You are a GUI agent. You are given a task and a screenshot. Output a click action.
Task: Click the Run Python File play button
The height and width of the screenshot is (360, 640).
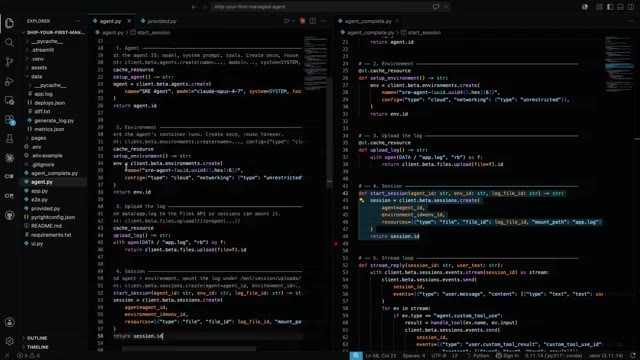click(287, 21)
